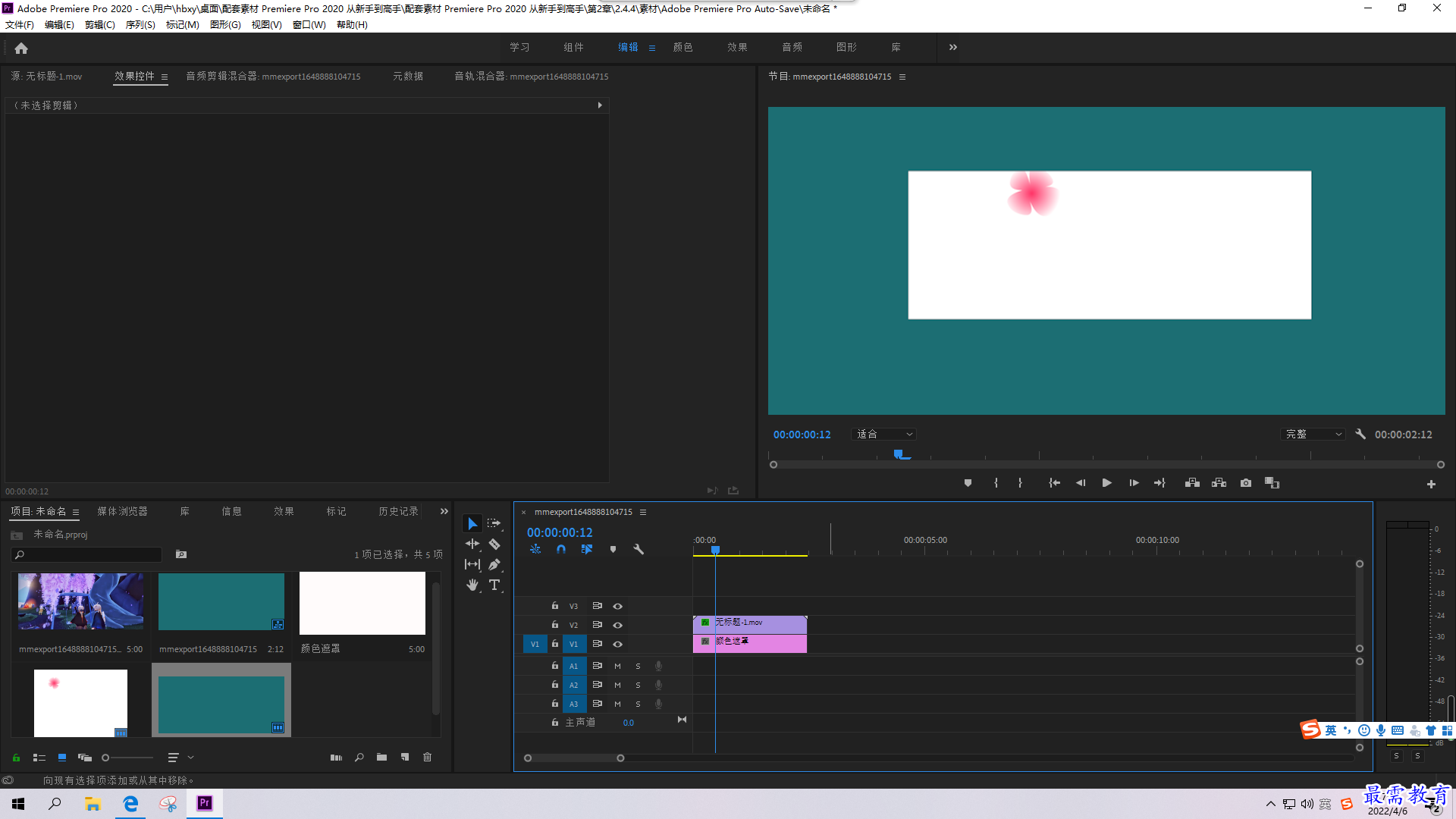
Task: Switch to 颜色 workspace
Action: [682, 47]
